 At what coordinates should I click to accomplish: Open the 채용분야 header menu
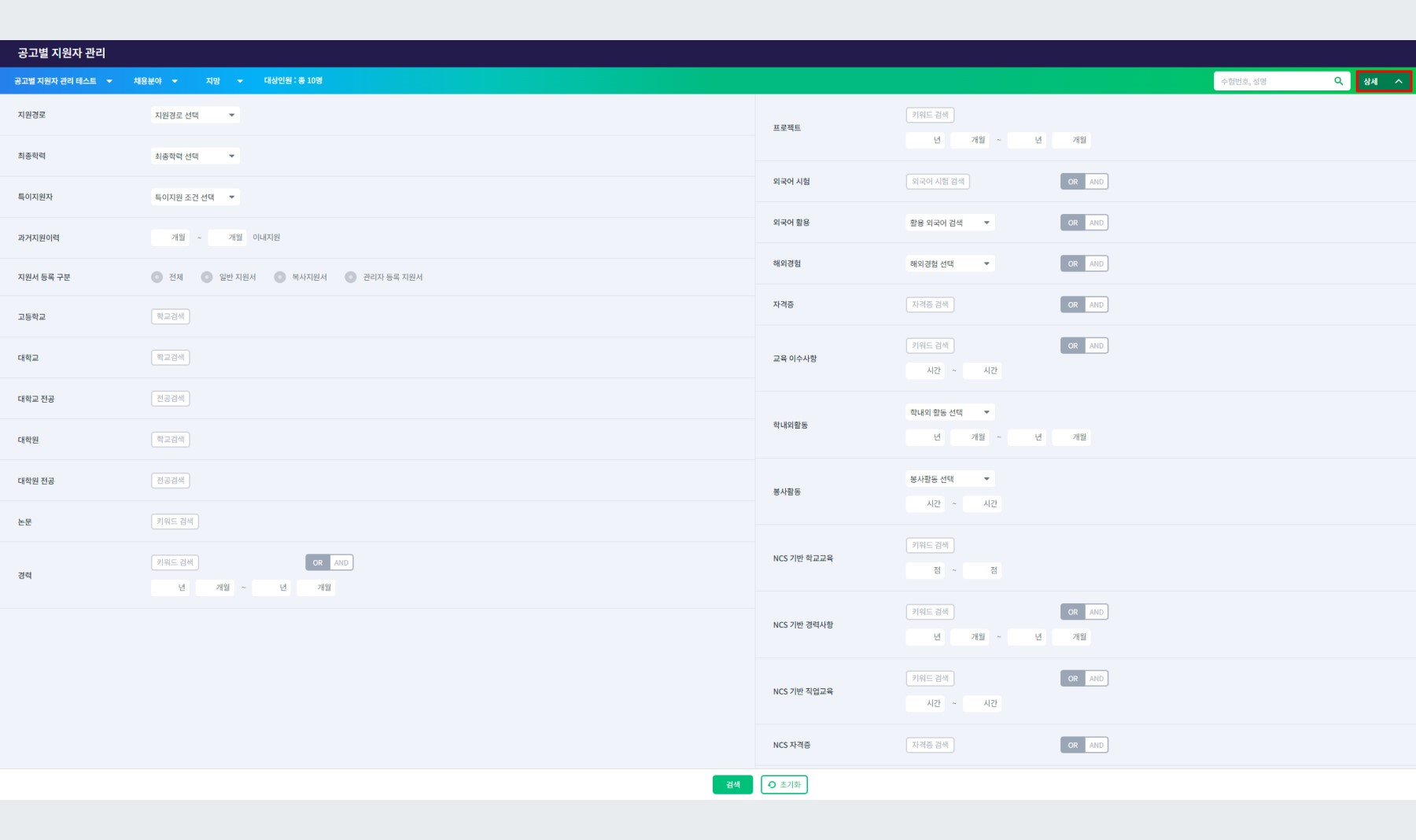[155, 81]
